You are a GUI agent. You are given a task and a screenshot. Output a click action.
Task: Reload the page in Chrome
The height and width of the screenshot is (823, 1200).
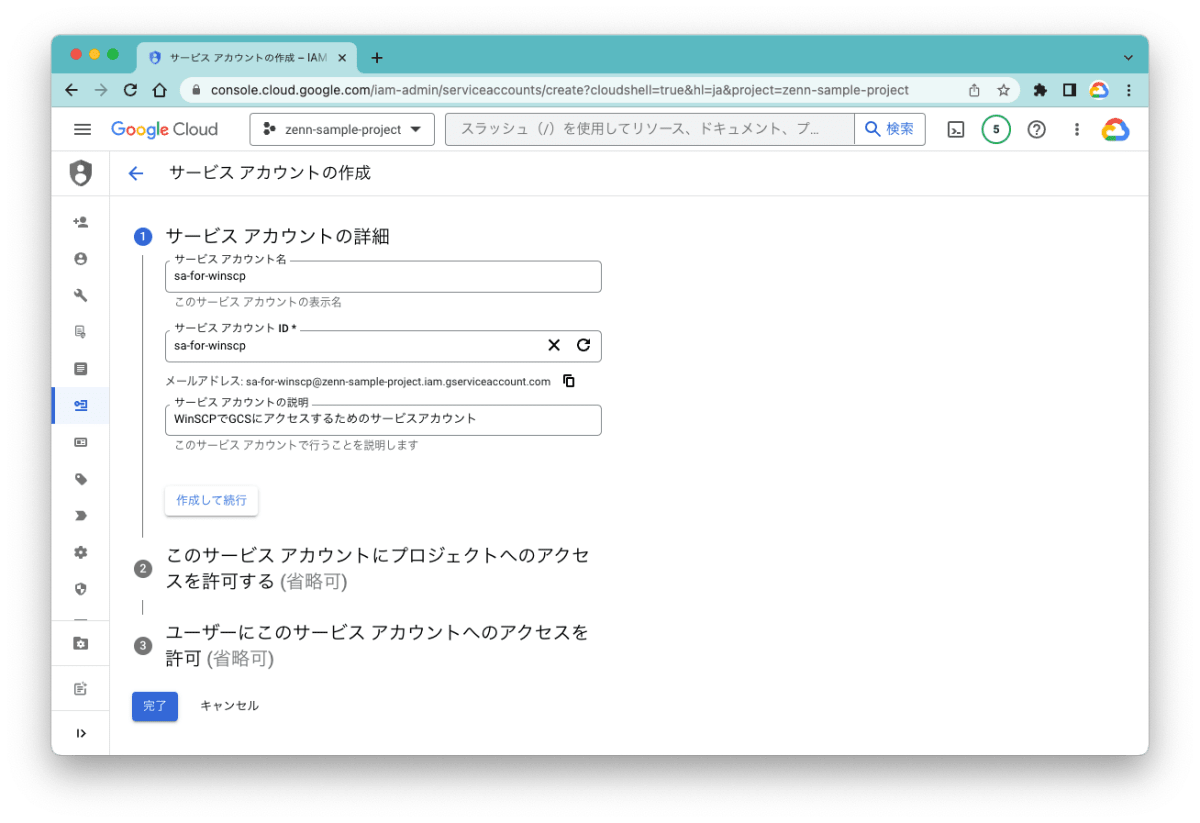(130, 90)
